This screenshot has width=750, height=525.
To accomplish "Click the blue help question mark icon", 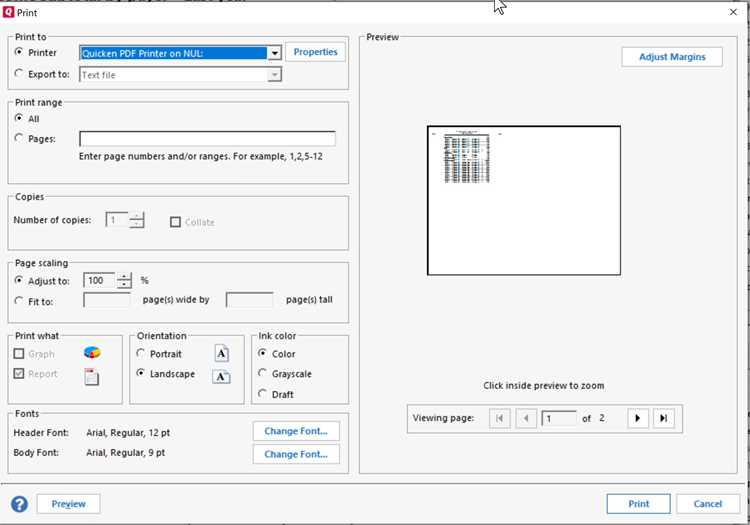I will (20, 504).
